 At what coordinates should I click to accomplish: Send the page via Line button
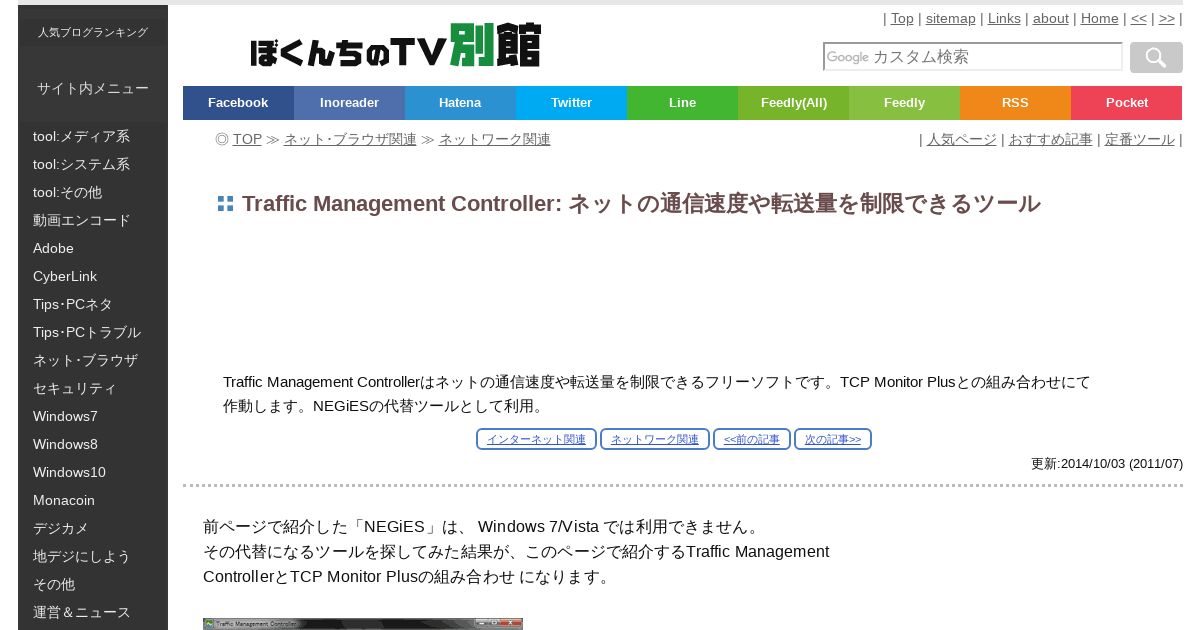[x=682, y=103]
